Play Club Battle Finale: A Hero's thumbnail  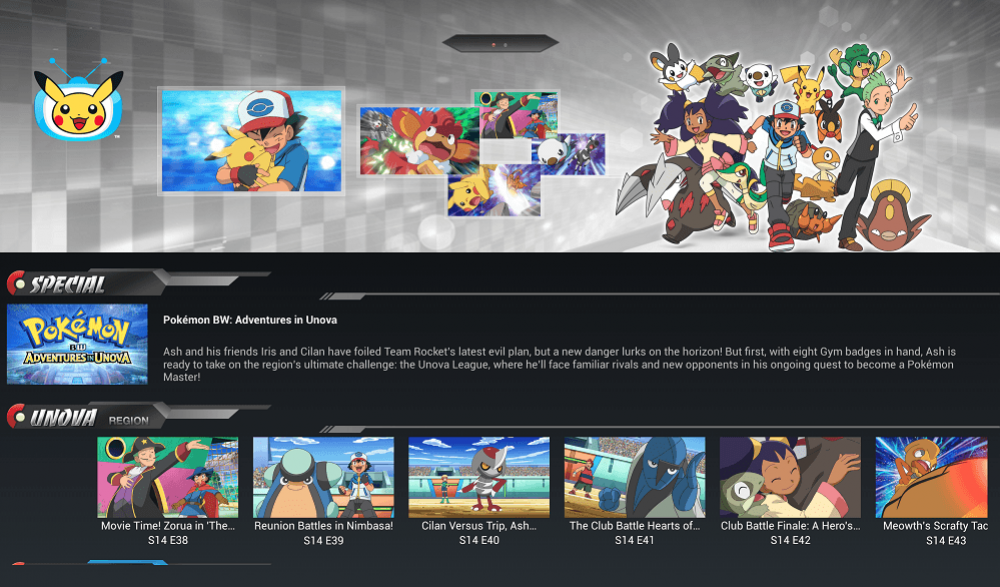pos(790,477)
